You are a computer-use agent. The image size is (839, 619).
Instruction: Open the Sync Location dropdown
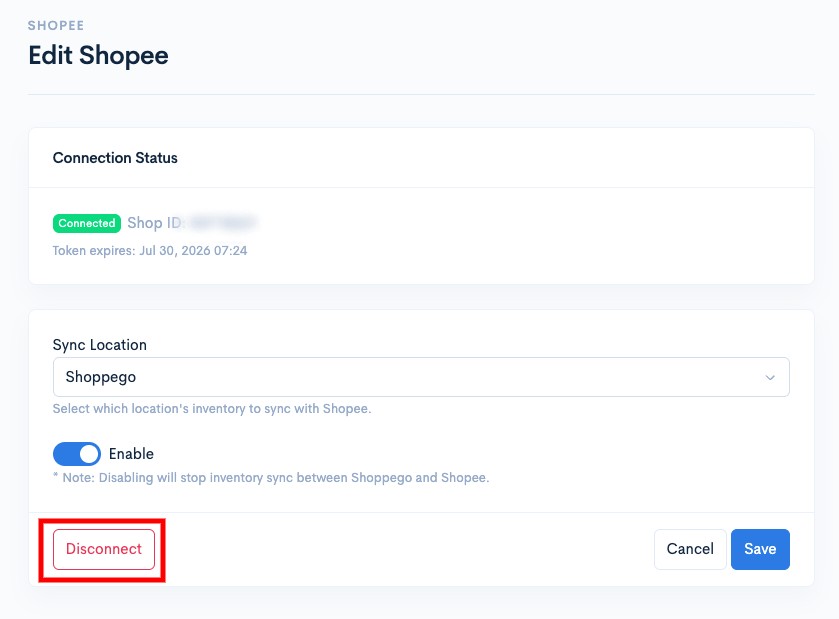pos(421,377)
